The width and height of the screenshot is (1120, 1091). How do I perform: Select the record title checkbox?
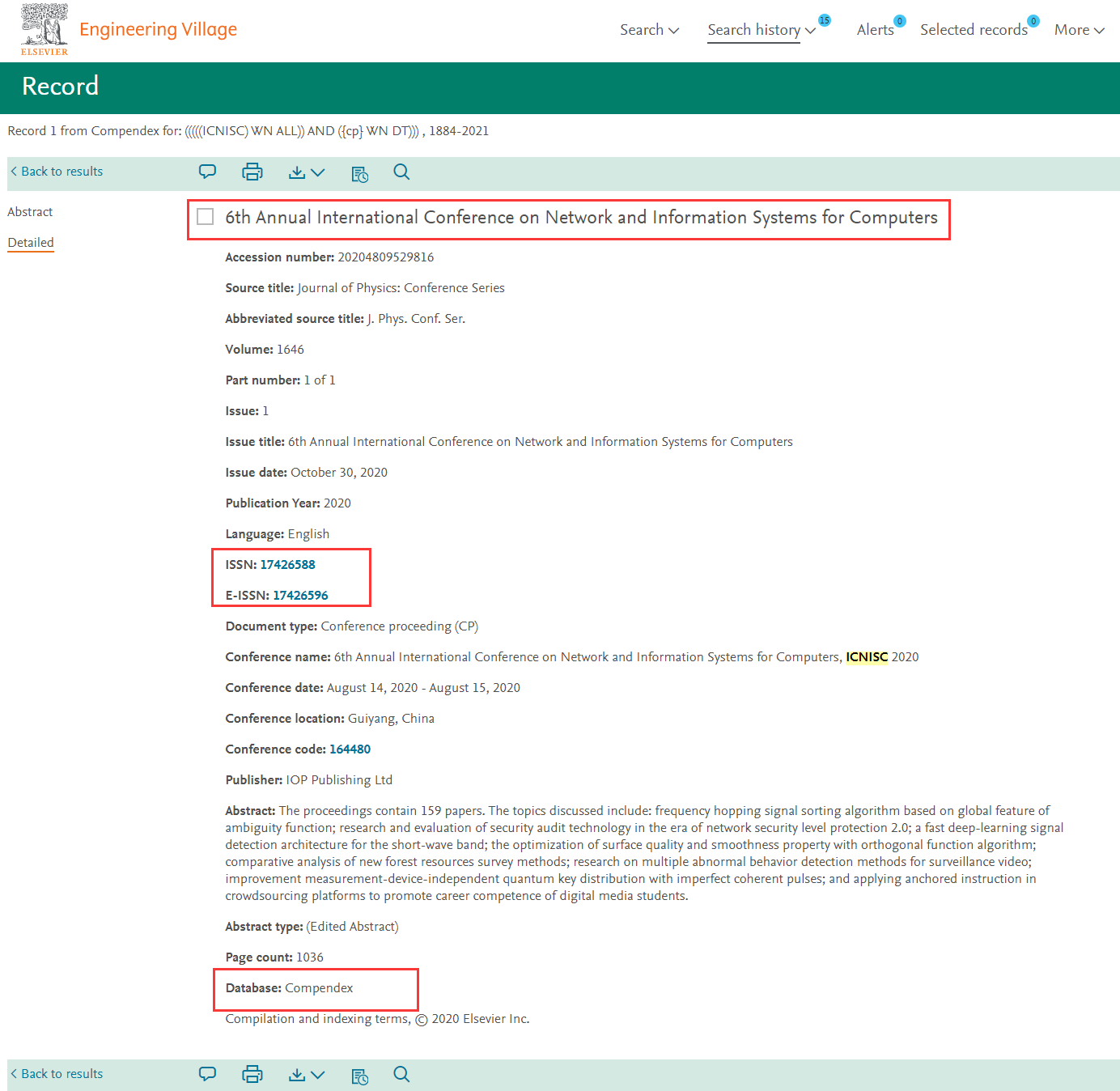(x=206, y=217)
